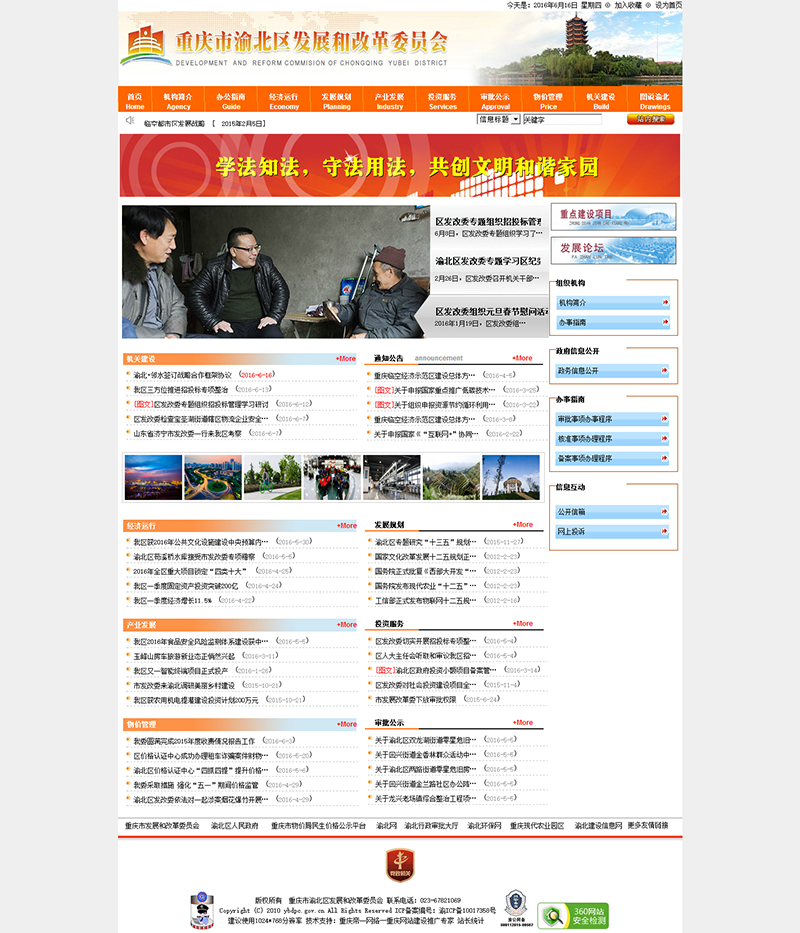The width and height of the screenshot is (800, 933).
Task: Click the scrolling notice 临空都市区发展战略
Action: pos(174,124)
